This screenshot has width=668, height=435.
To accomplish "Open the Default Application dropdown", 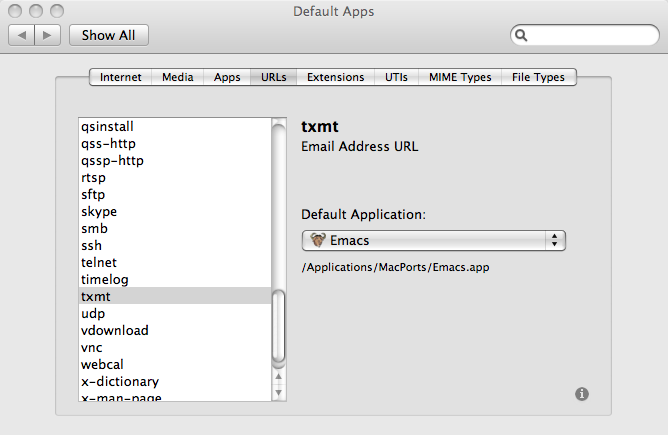I will click(x=434, y=240).
